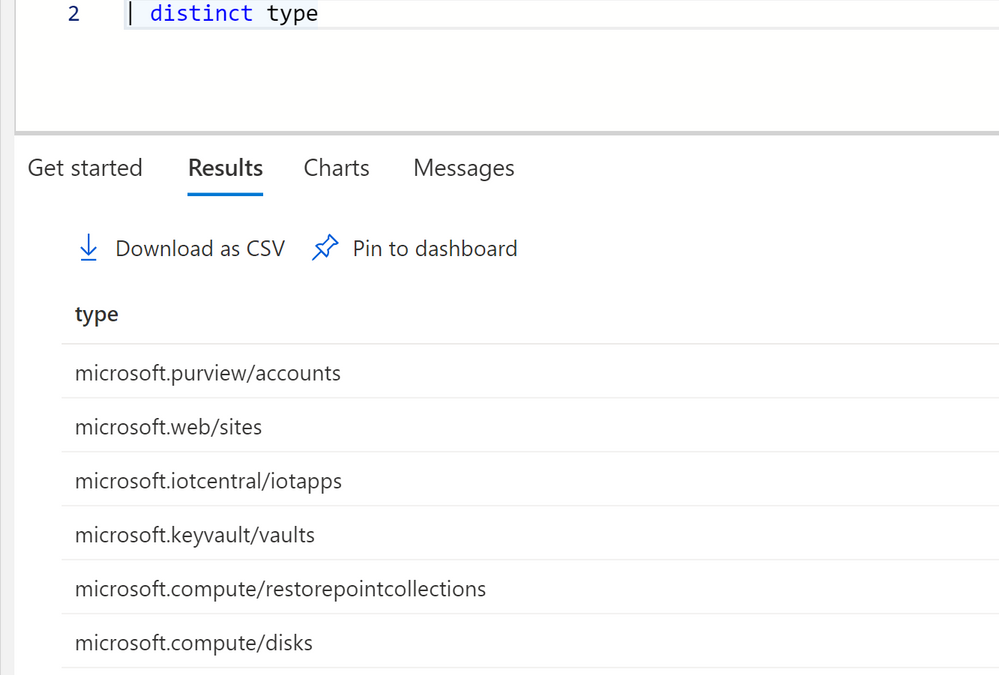The height and width of the screenshot is (675, 999).
Task: Download results as CSV
Action: coord(182,248)
